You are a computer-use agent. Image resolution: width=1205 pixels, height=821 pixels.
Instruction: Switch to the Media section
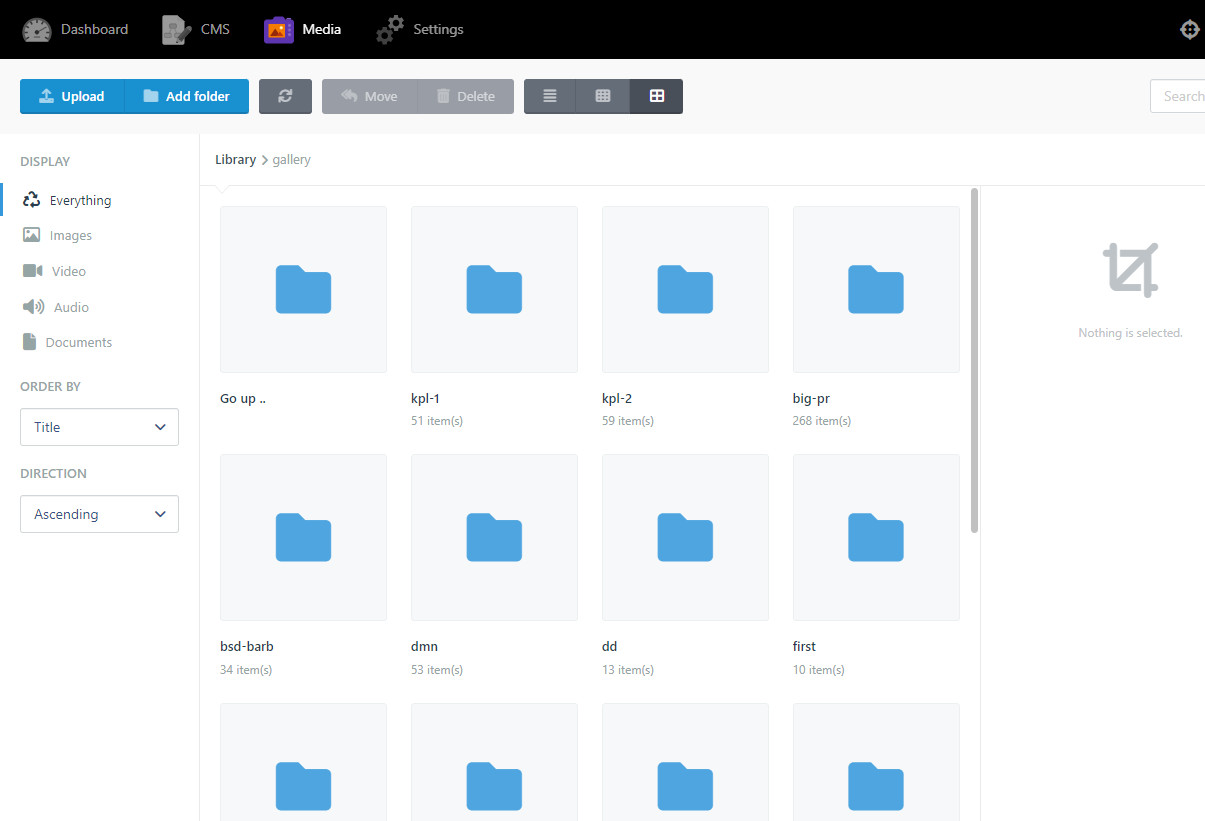point(302,29)
